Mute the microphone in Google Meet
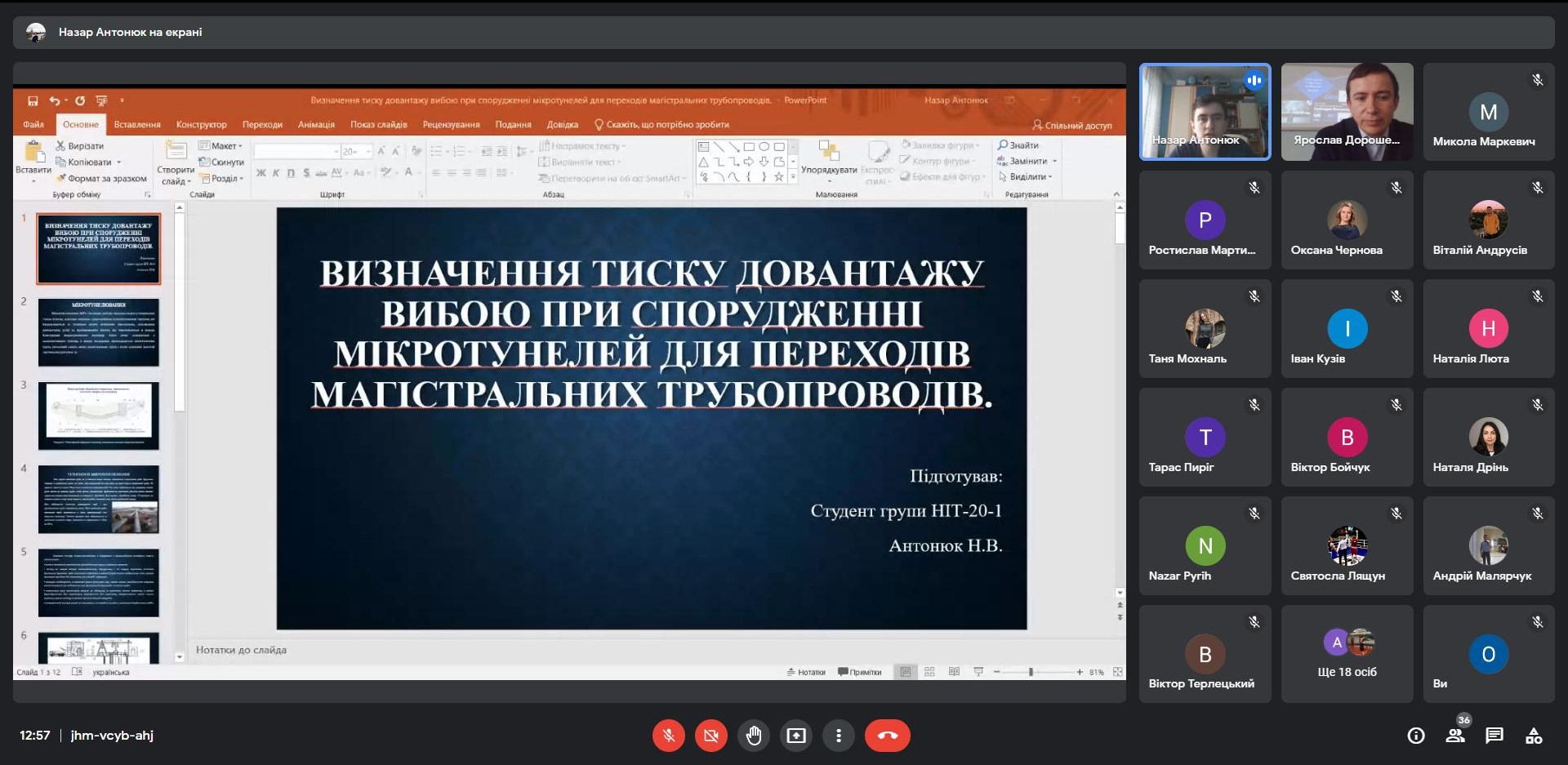The height and width of the screenshot is (765, 1568). (669, 736)
